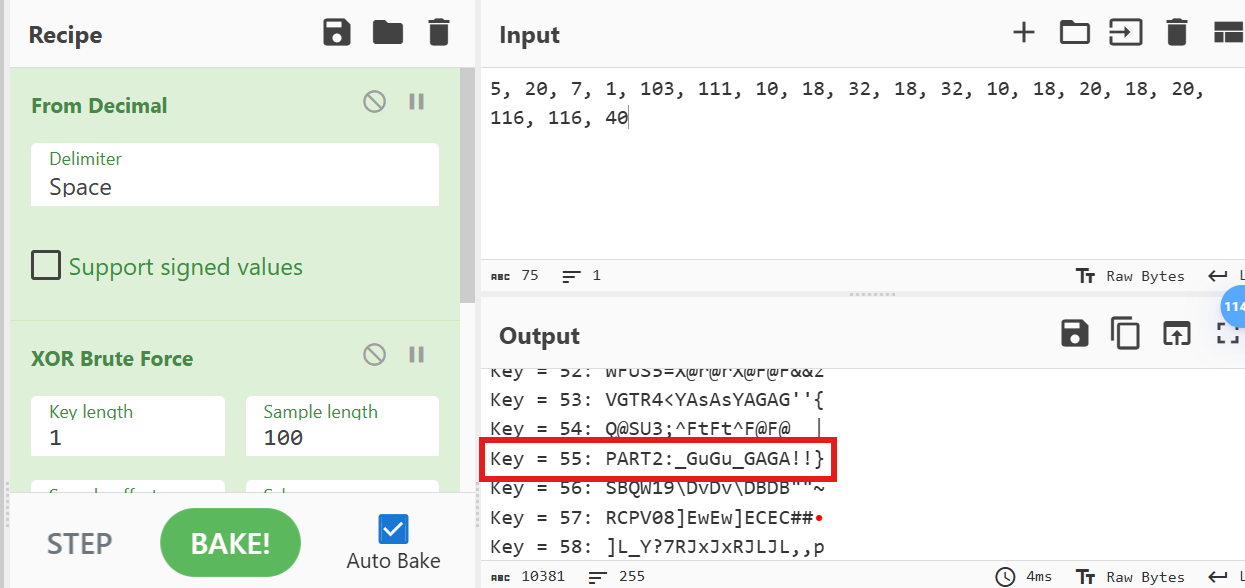
Task: Open a folder as input
Action: tap(1075, 33)
